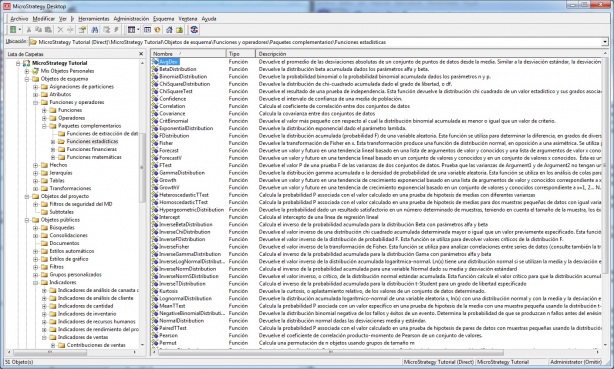Open the Esquema menu

163,19
